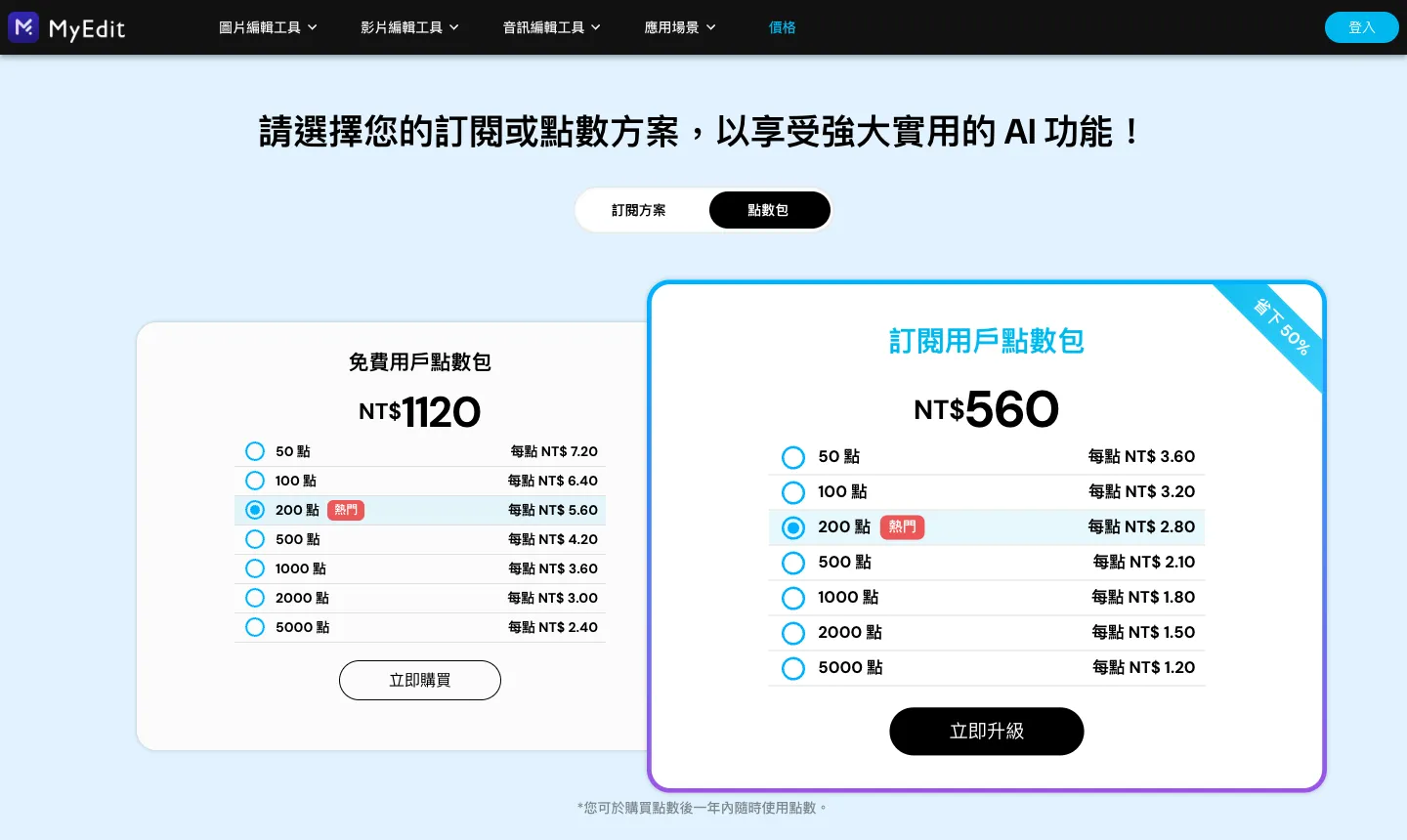
Task: Select 100 點 in the free user pack
Action: click(255, 481)
